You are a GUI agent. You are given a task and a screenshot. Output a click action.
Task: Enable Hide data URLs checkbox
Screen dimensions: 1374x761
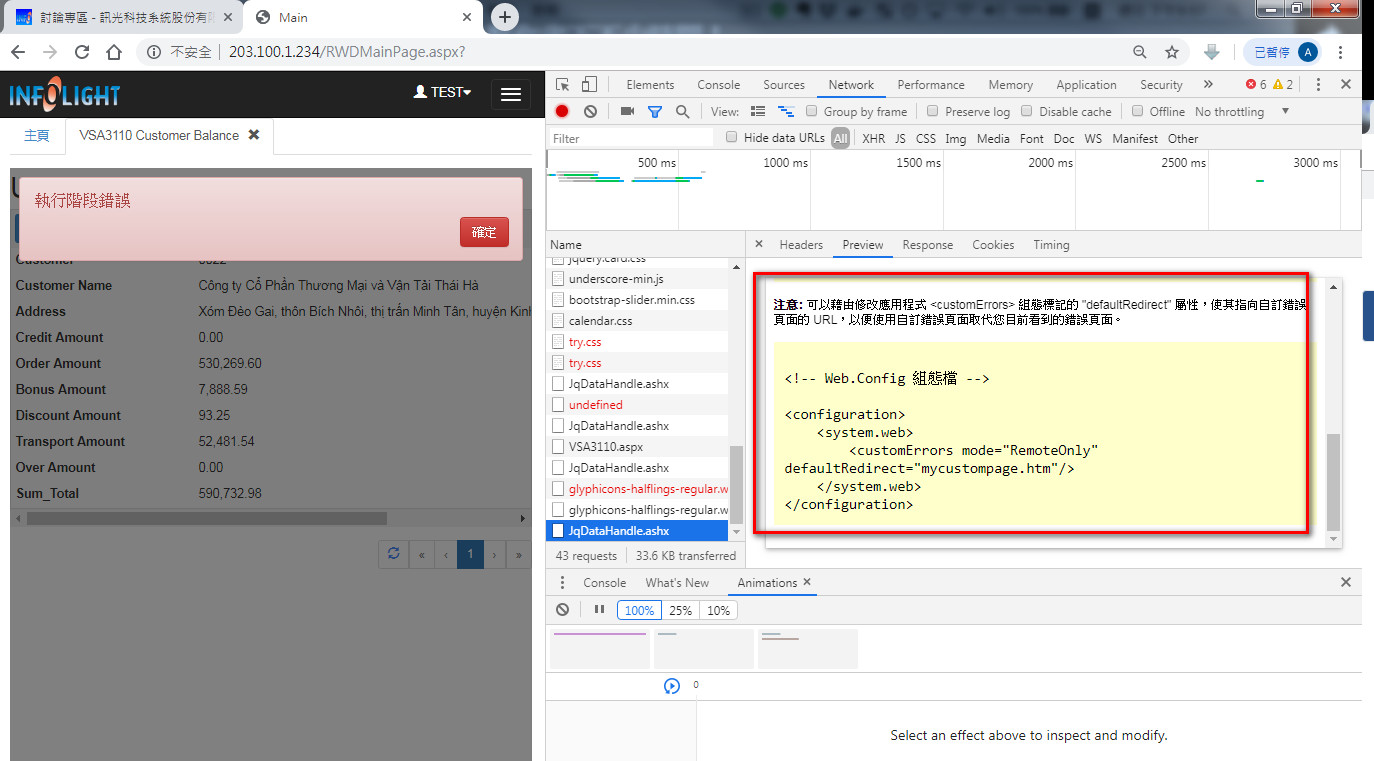732,137
